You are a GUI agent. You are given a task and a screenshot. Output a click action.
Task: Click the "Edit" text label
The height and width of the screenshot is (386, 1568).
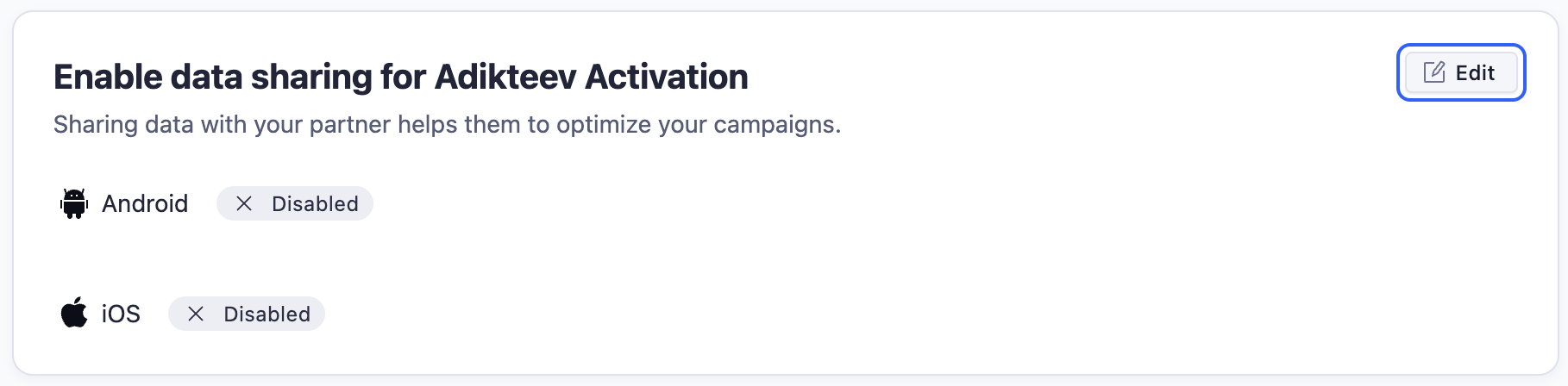pos(1475,73)
